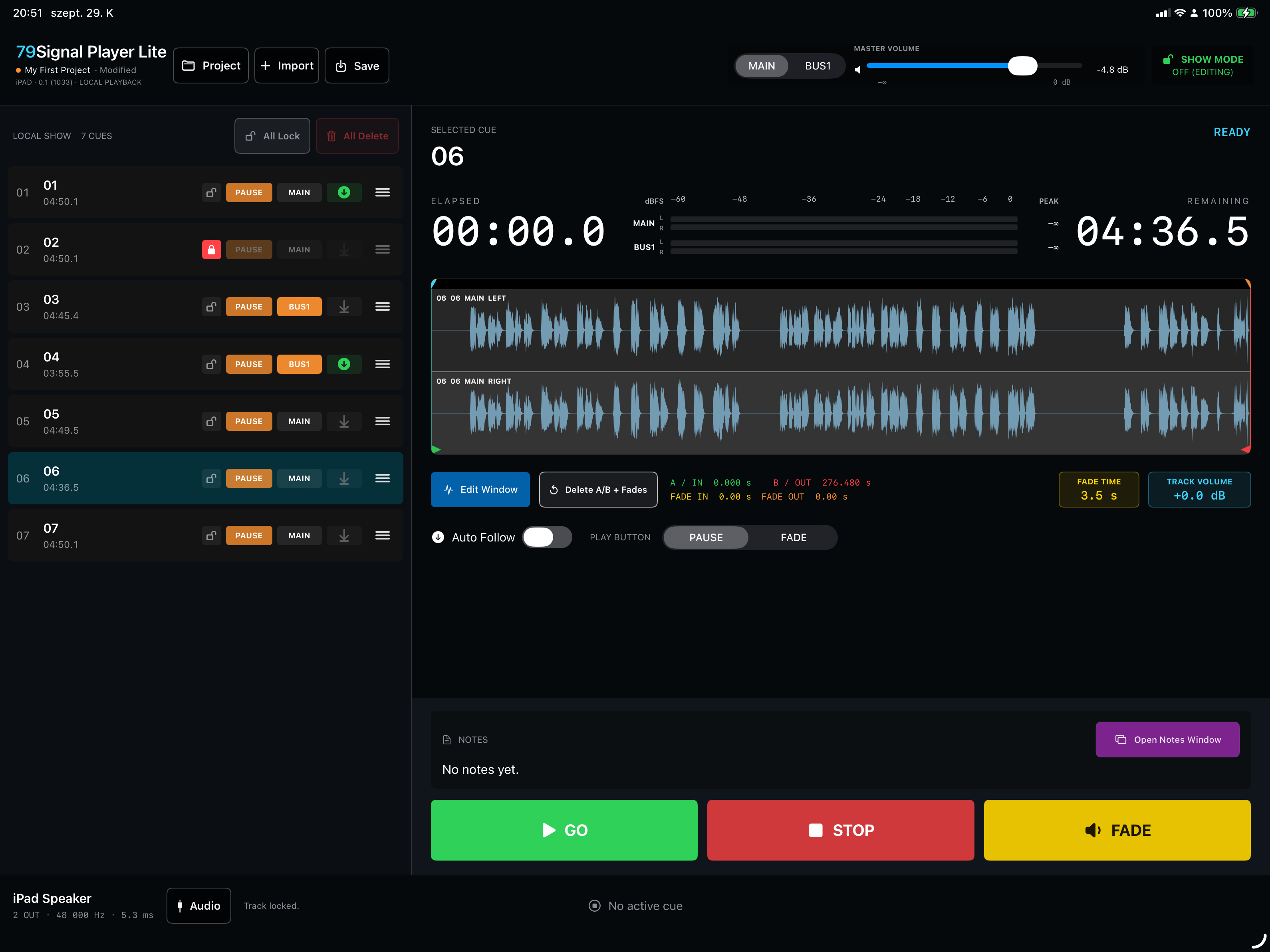Mute master volume speaker icon
Image resolution: width=1270 pixels, height=952 pixels.
coord(858,69)
